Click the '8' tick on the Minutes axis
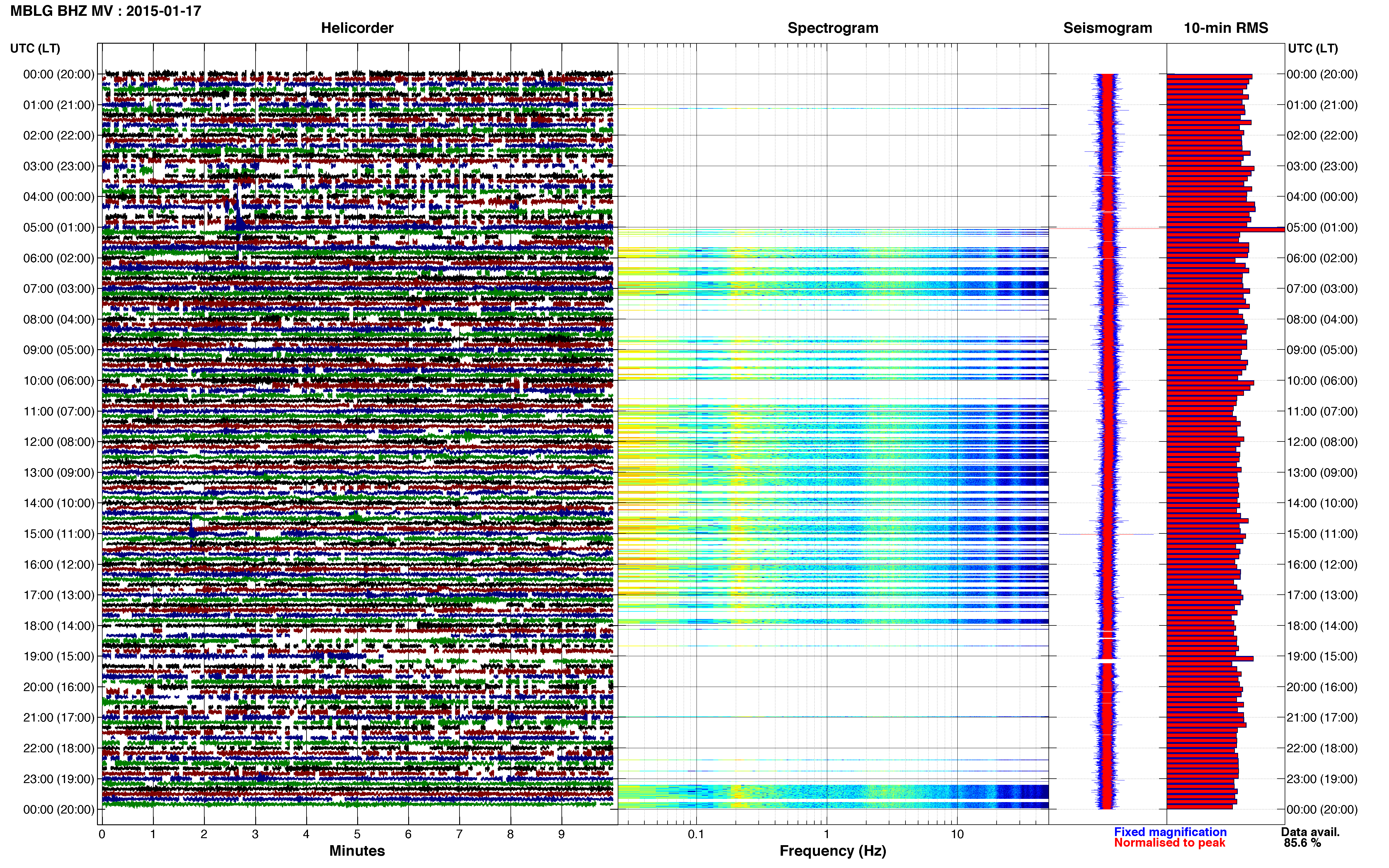 [x=510, y=835]
